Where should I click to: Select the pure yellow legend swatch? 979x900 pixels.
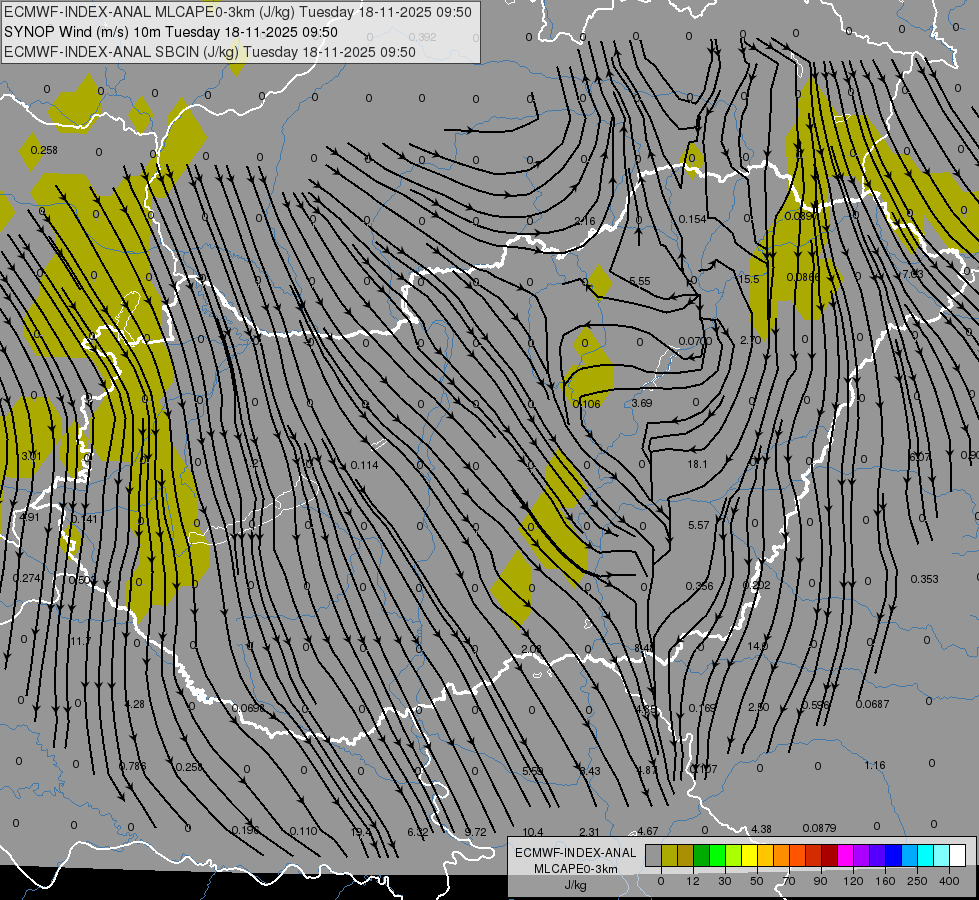pos(749,855)
